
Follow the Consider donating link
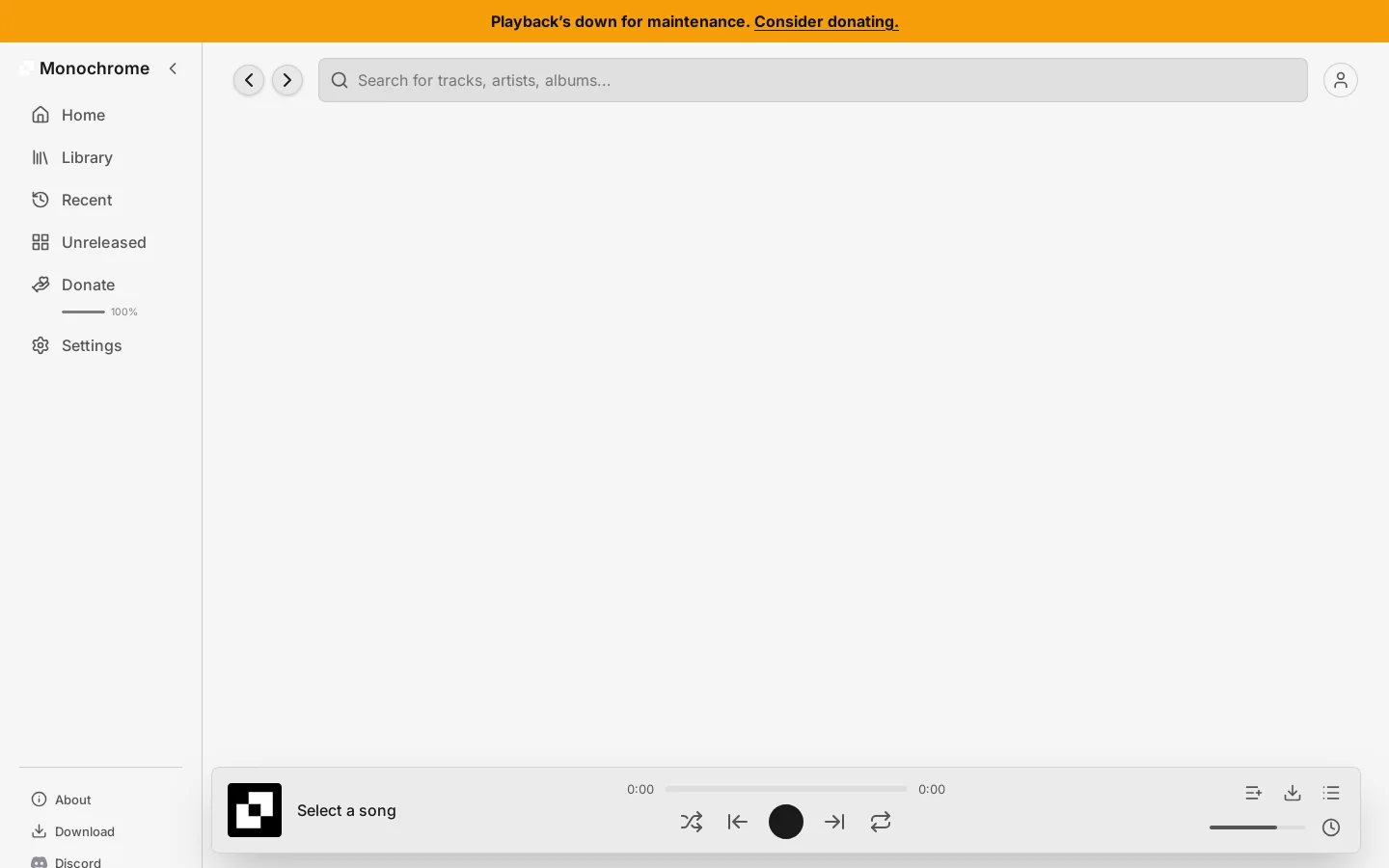point(827,21)
